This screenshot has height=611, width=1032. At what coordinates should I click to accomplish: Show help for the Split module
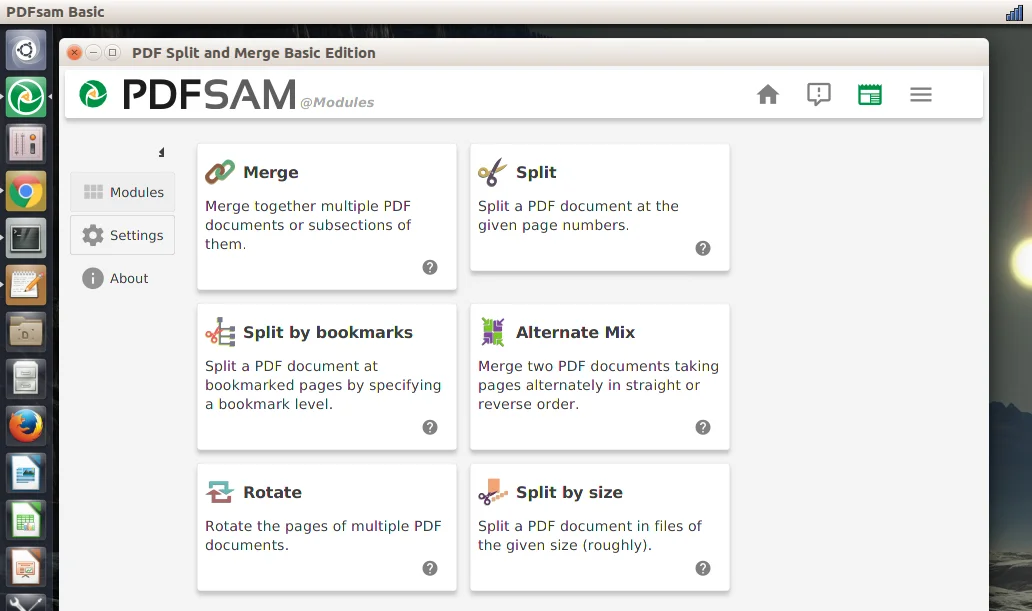point(703,248)
